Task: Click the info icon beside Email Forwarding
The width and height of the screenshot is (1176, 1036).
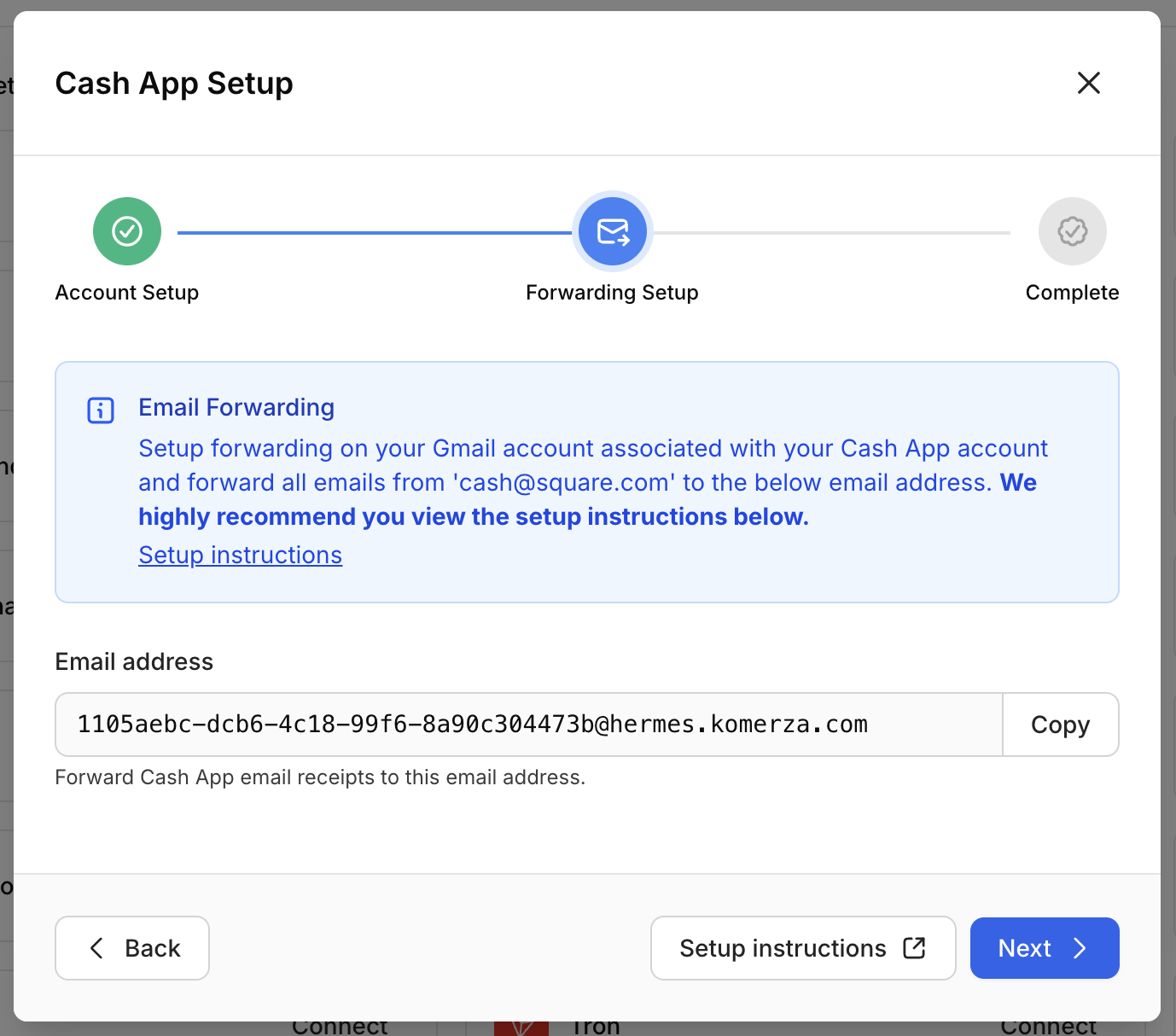Action: tap(100, 410)
